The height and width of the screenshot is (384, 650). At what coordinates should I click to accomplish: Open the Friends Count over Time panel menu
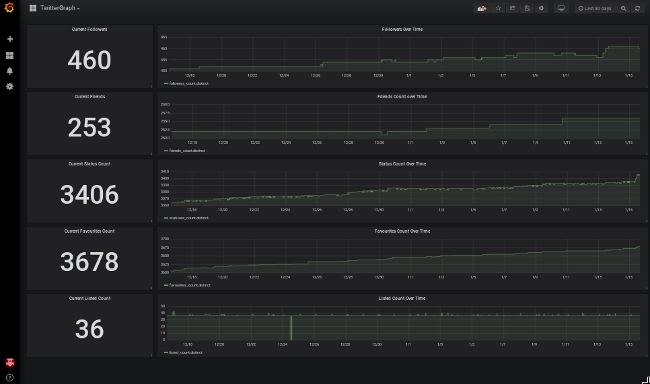[x=402, y=97]
